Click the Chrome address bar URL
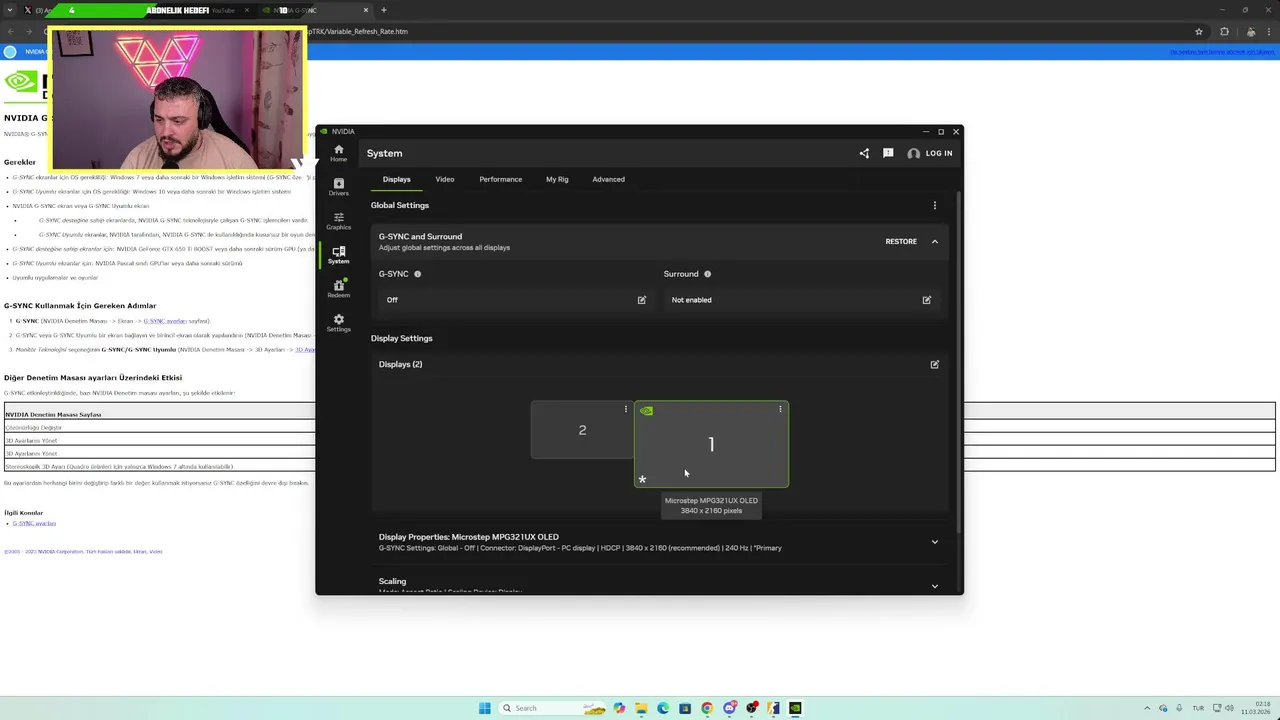This screenshot has width=1280, height=720. coord(358,31)
